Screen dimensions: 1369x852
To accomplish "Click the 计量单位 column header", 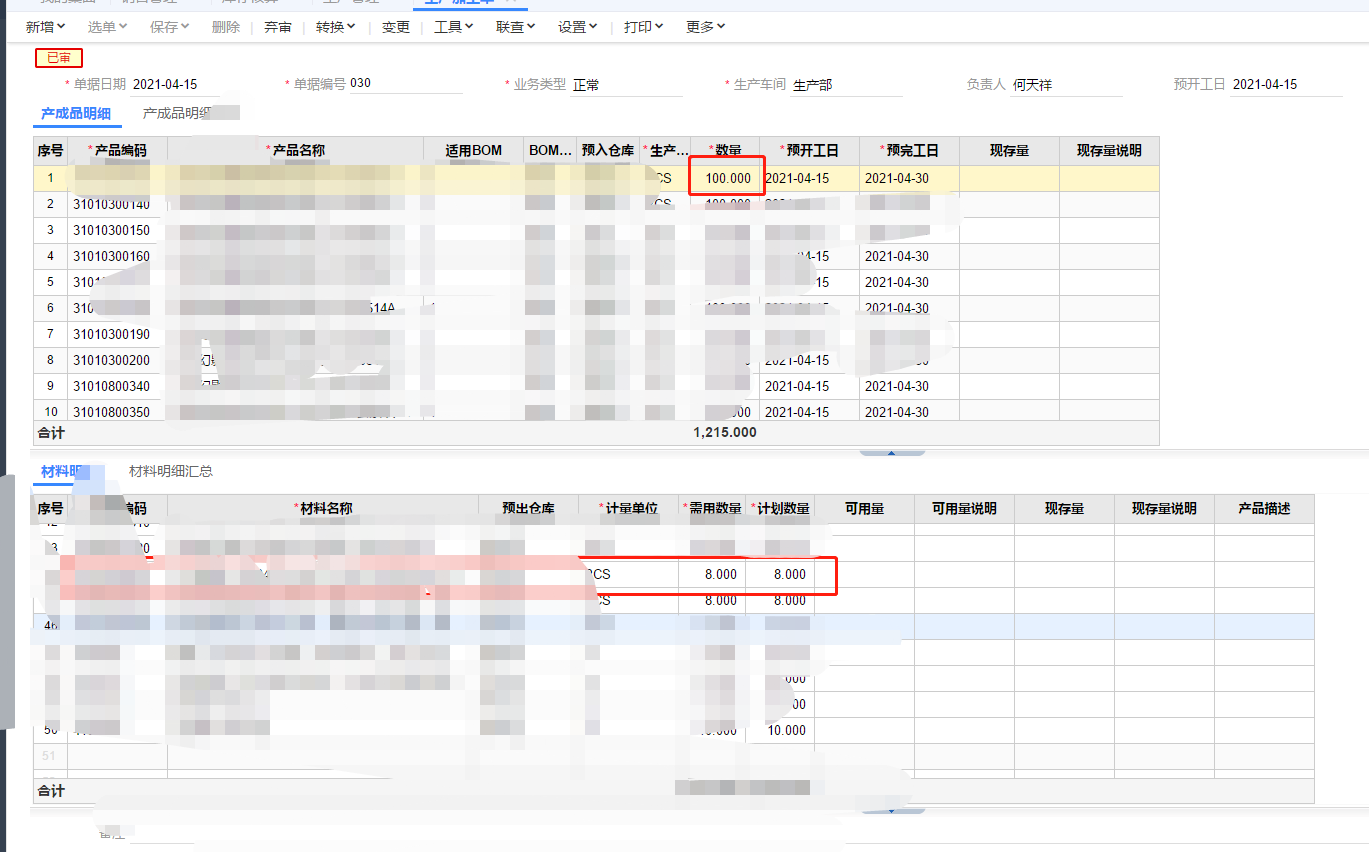I will (x=628, y=508).
